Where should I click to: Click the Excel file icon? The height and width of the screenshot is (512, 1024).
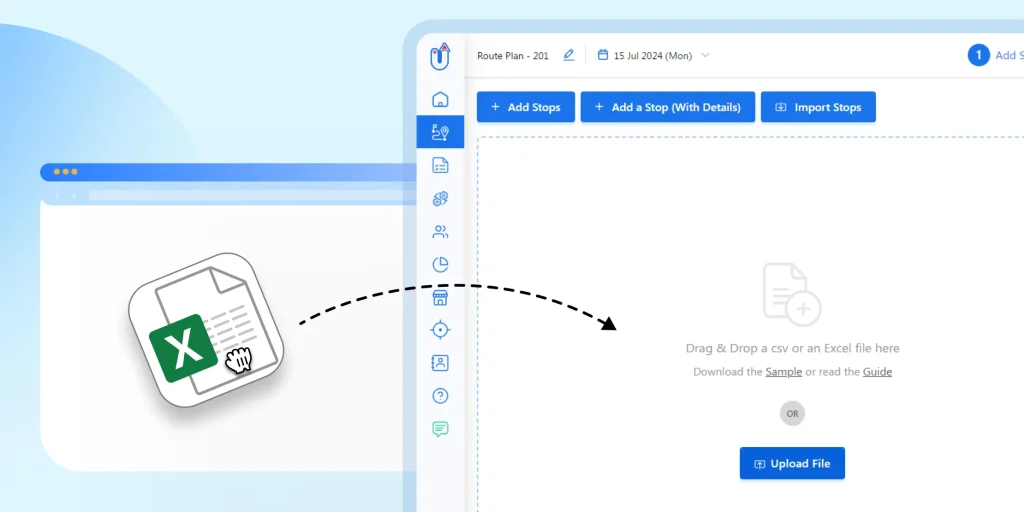click(x=206, y=330)
